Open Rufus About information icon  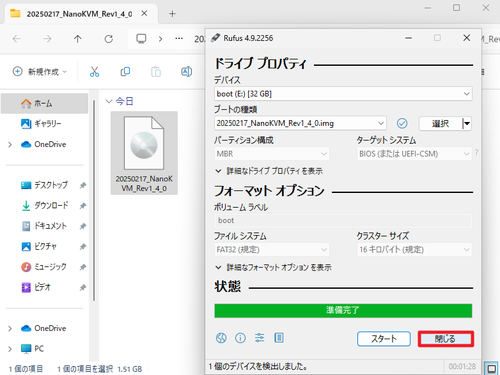240,338
